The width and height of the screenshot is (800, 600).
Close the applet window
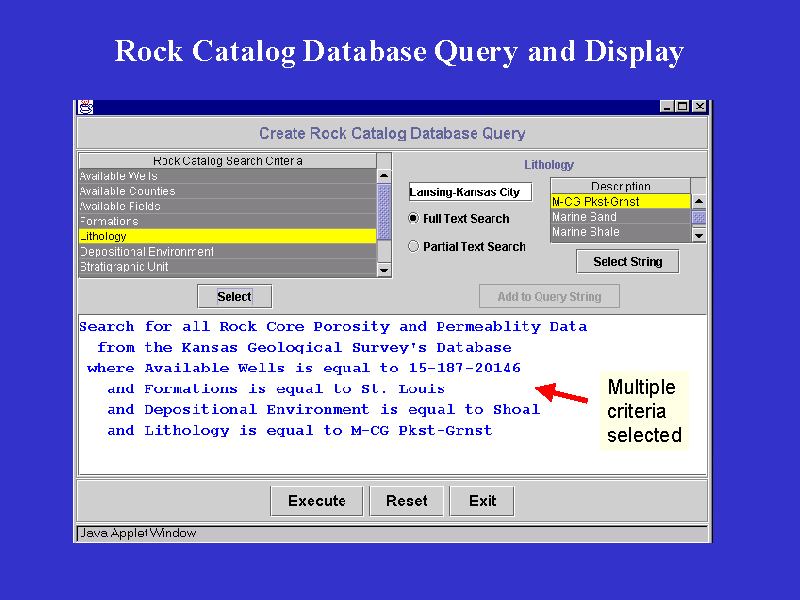(x=699, y=106)
